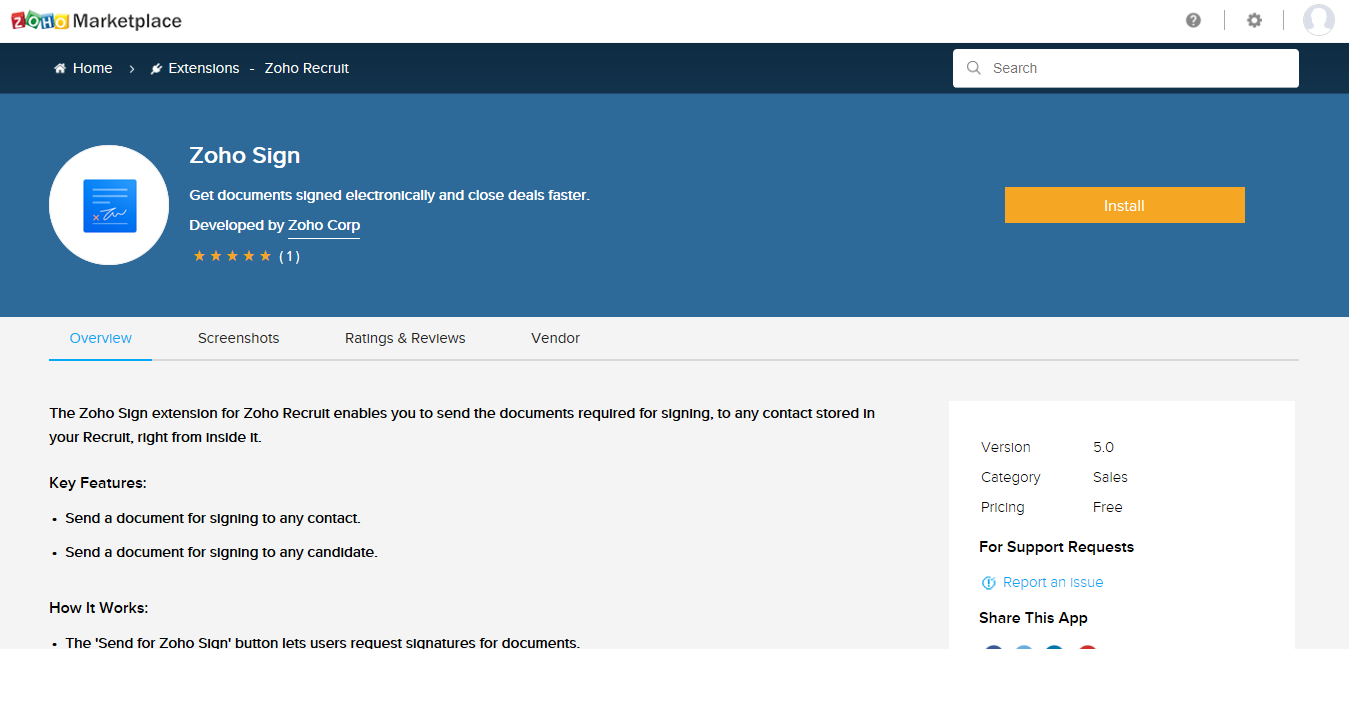The image size is (1349, 720).
Task: Open the settings gear icon
Action: coord(1254,20)
